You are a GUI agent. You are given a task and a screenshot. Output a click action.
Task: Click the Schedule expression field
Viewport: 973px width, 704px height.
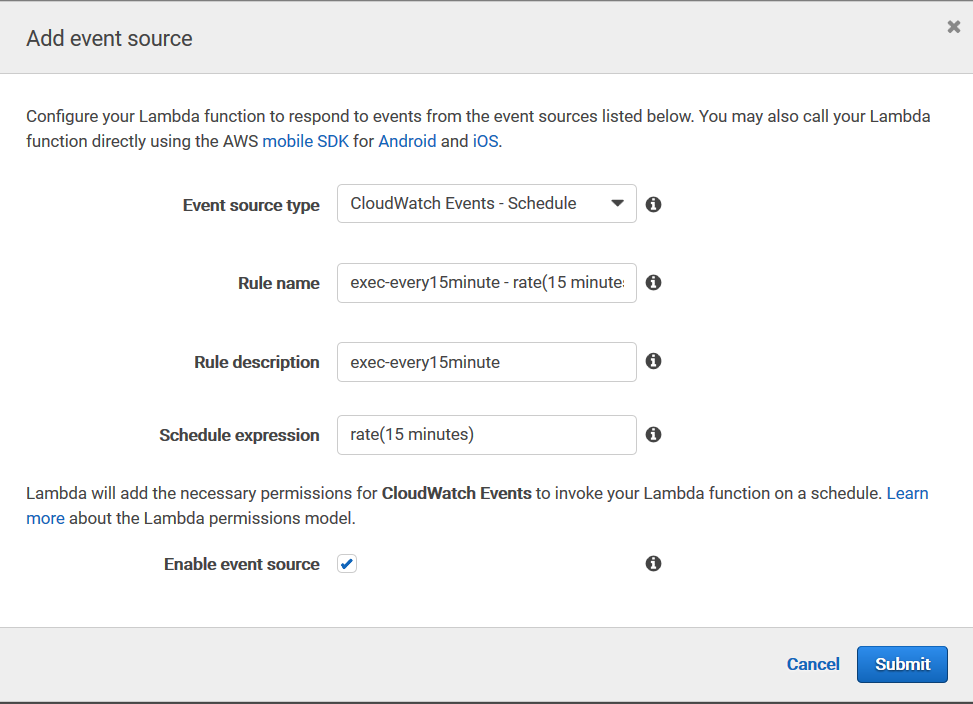(x=486, y=435)
